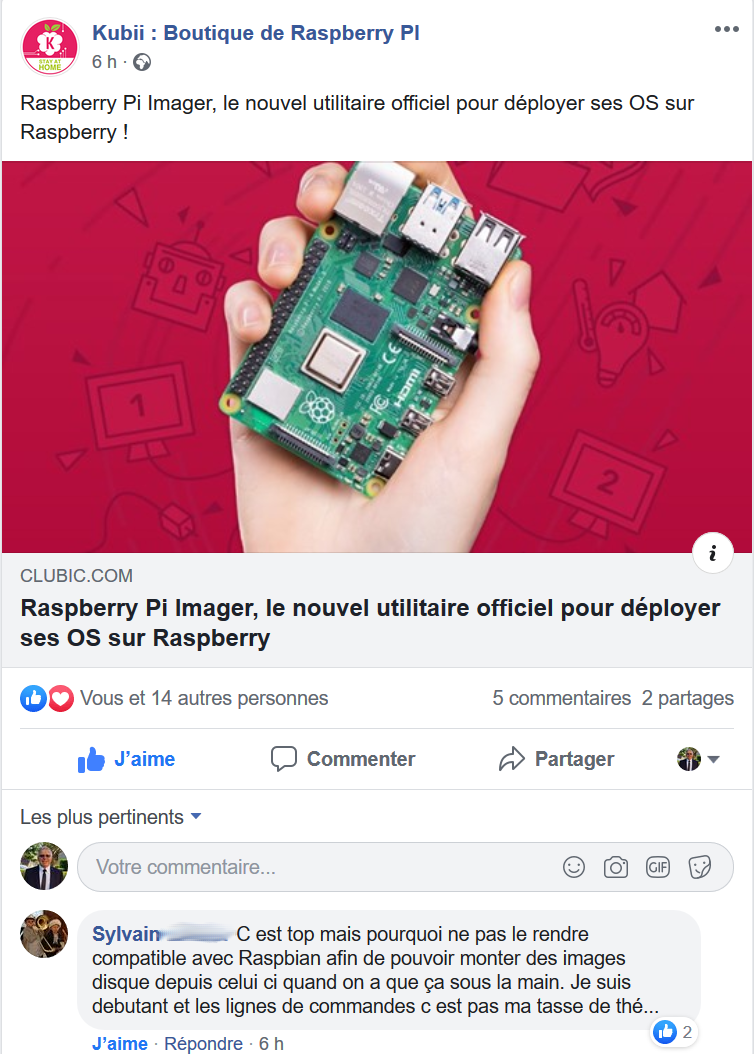Click the Kubii page profile logo
The height and width of the screenshot is (1054, 754).
coord(50,47)
